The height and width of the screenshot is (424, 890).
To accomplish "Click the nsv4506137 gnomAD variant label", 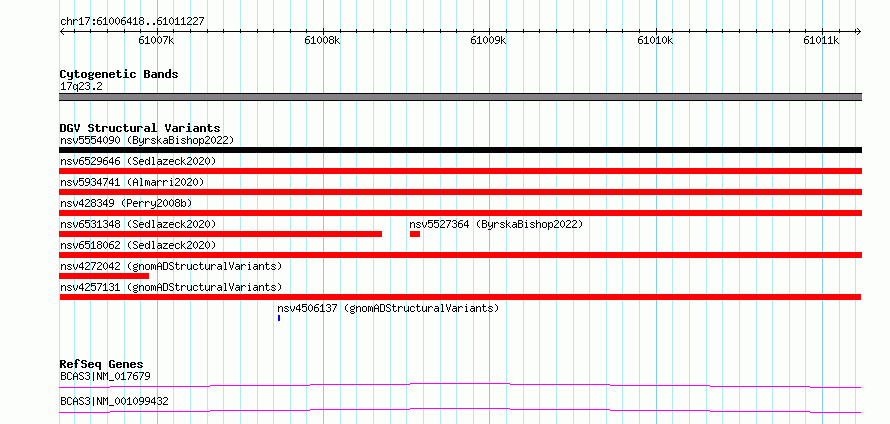I will tap(388, 308).
